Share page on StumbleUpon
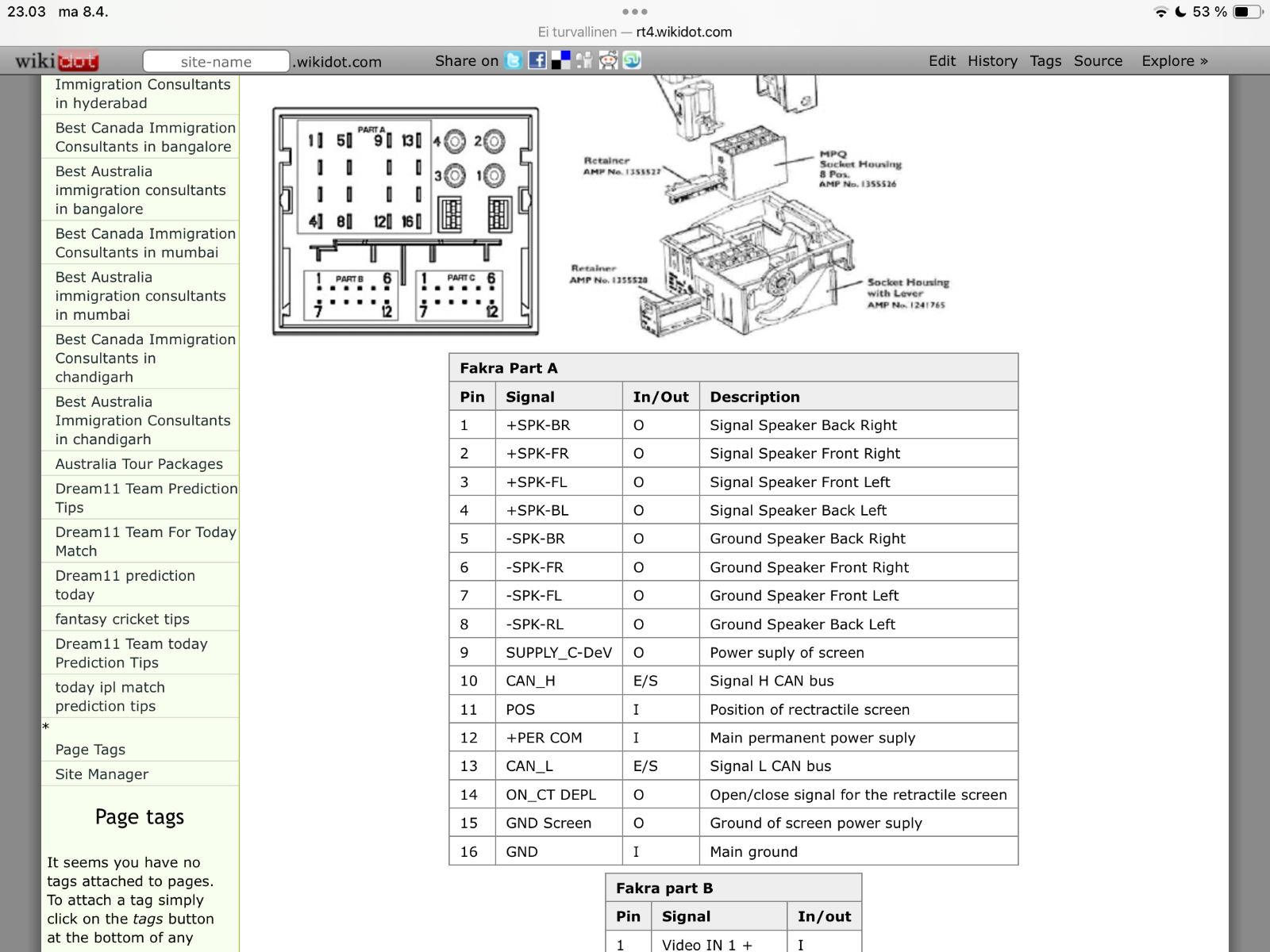 [x=632, y=60]
